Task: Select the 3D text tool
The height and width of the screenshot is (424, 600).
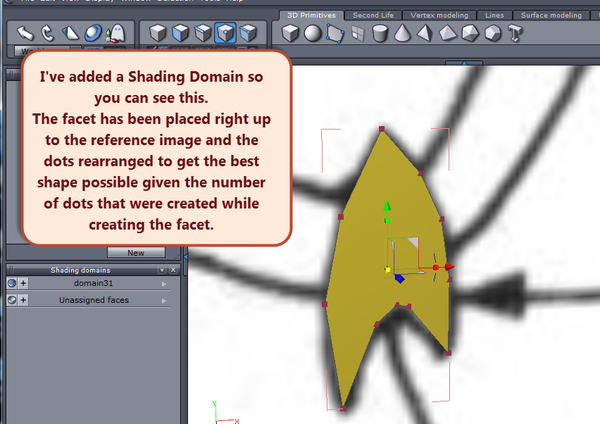Action: click(x=515, y=33)
